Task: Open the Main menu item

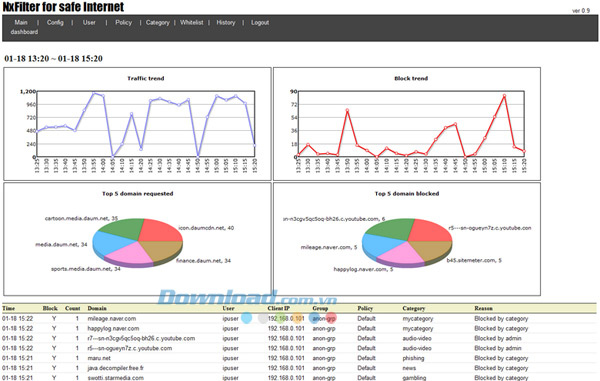Action: click(x=21, y=23)
